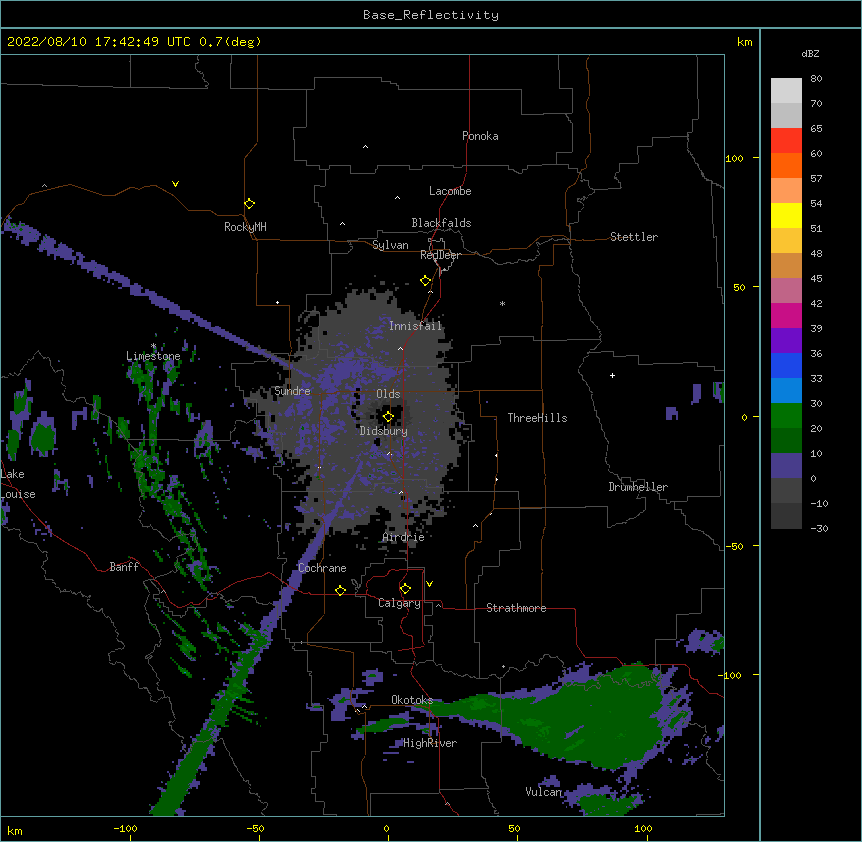Click the Drumheller label
Screen dimensions: 862x842
tap(638, 487)
